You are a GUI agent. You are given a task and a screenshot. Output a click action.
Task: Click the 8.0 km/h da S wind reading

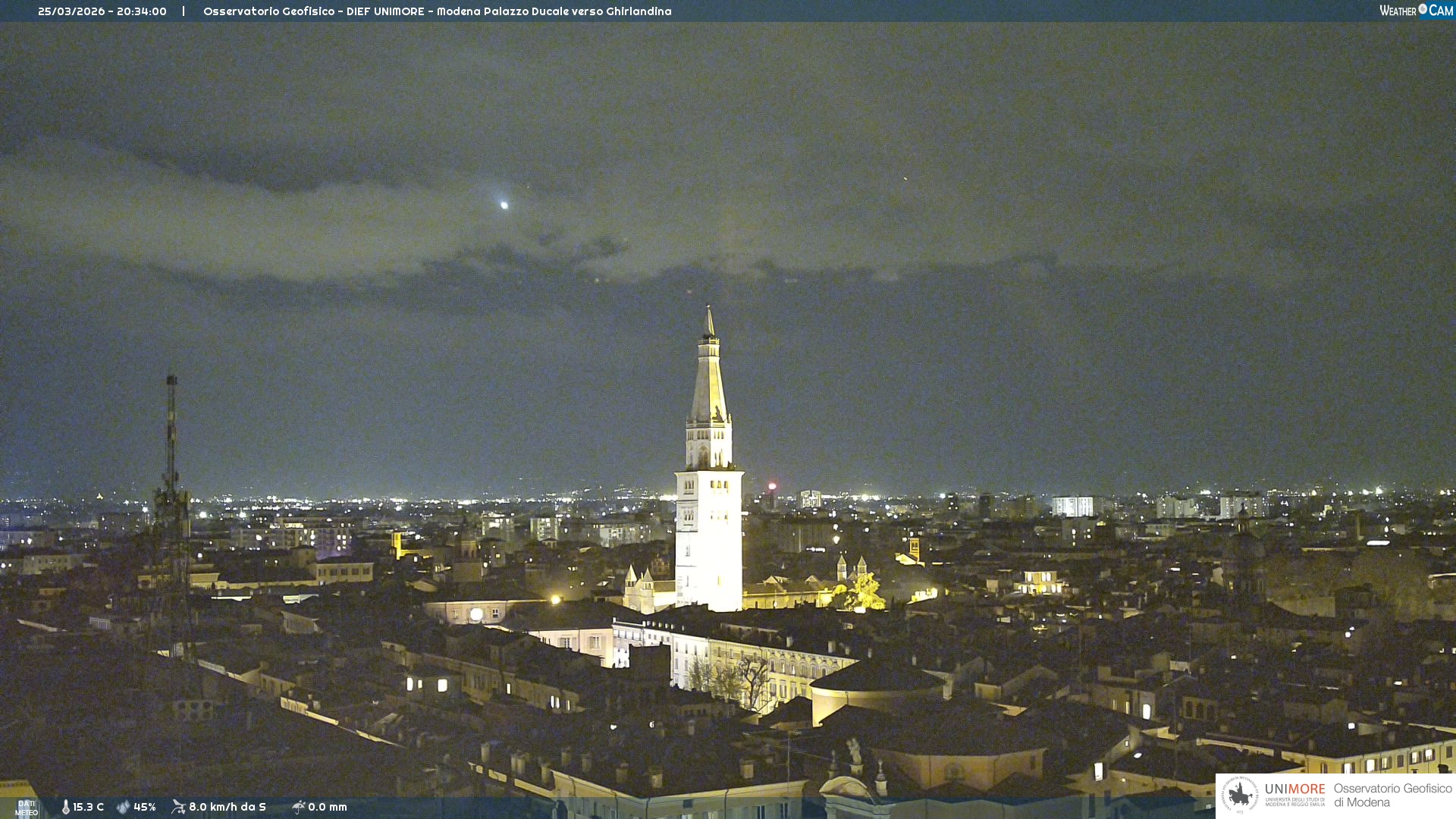click(227, 807)
